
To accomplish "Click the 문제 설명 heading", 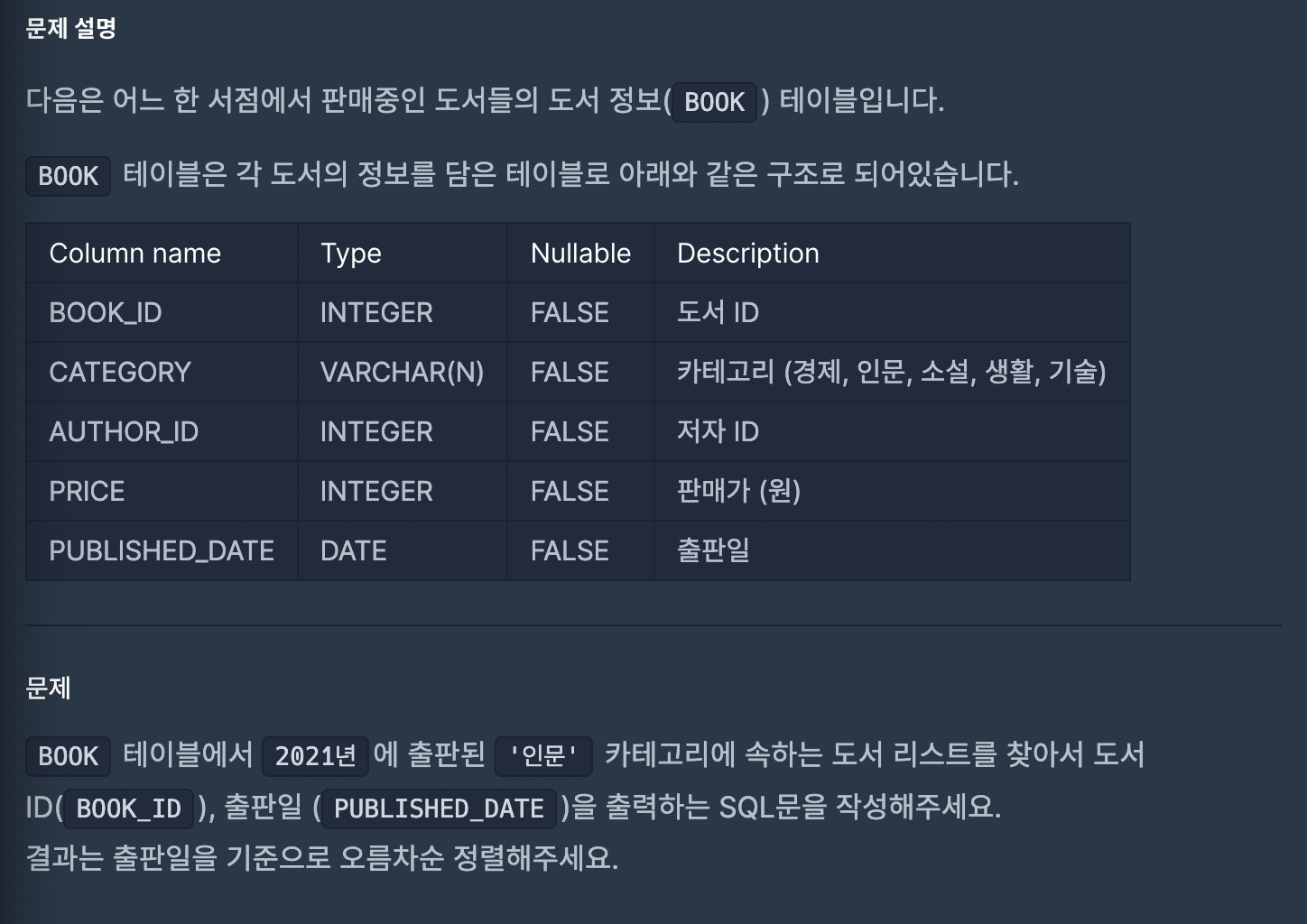I will click(71, 29).
